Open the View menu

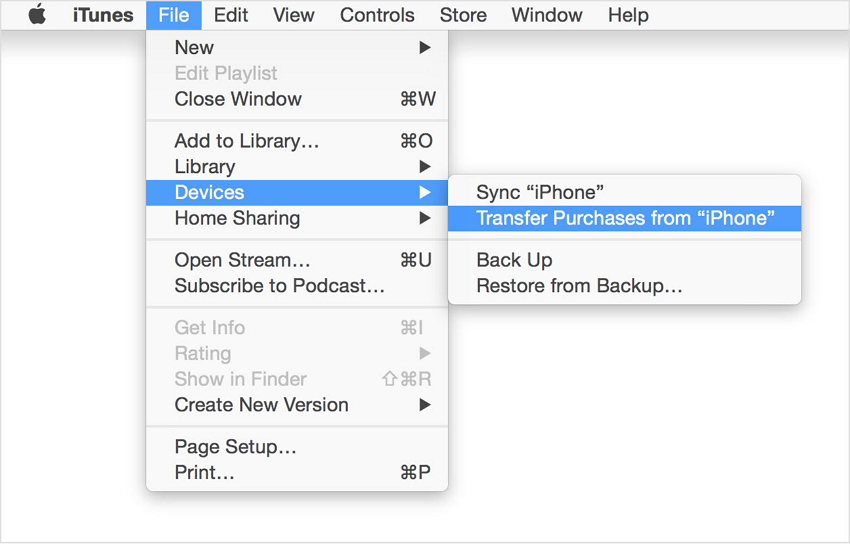pos(293,15)
